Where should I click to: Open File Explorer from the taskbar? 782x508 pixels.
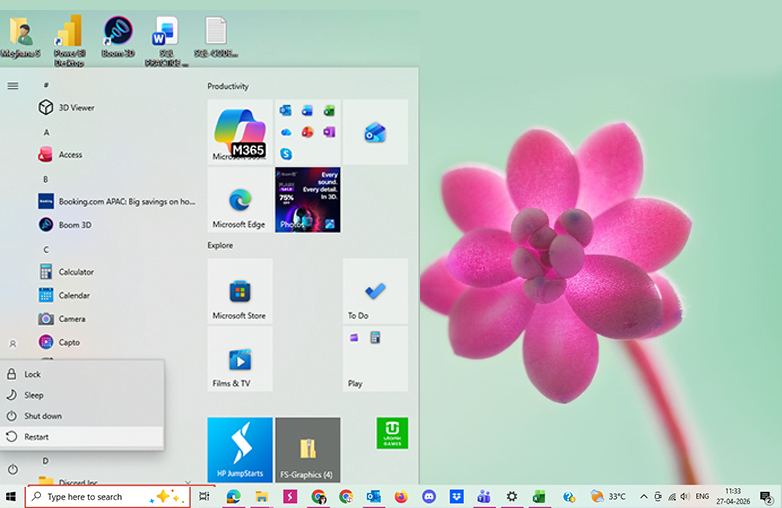pos(261,497)
